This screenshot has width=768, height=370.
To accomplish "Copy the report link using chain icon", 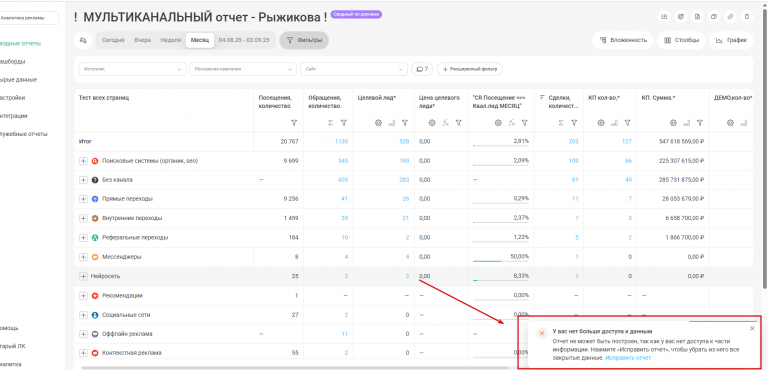I will click(730, 17).
